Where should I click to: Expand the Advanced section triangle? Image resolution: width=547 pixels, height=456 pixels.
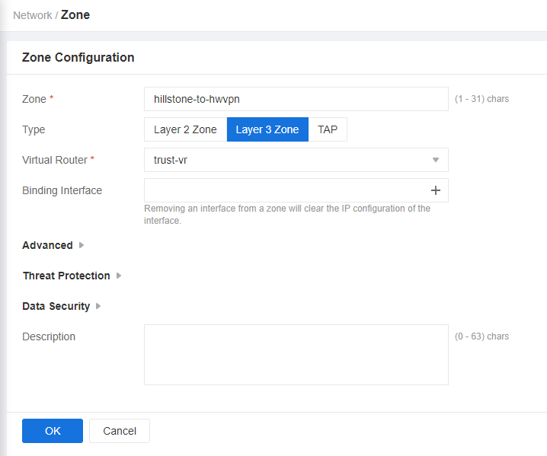81,245
